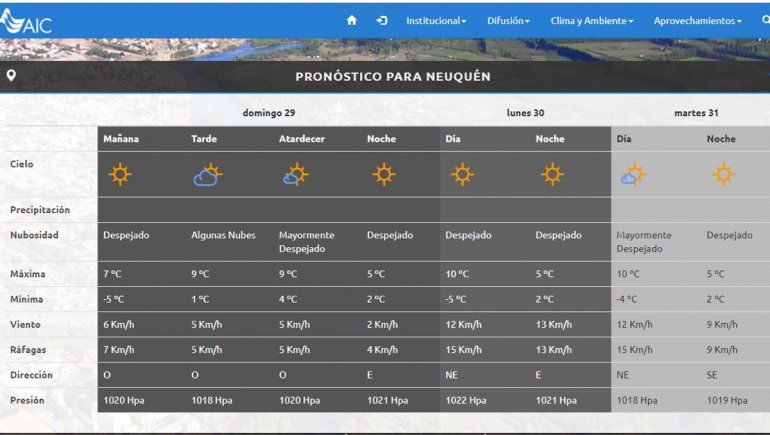
Task: Open the Aprovechamientos dropdown
Action: click(x=697, y=20)
